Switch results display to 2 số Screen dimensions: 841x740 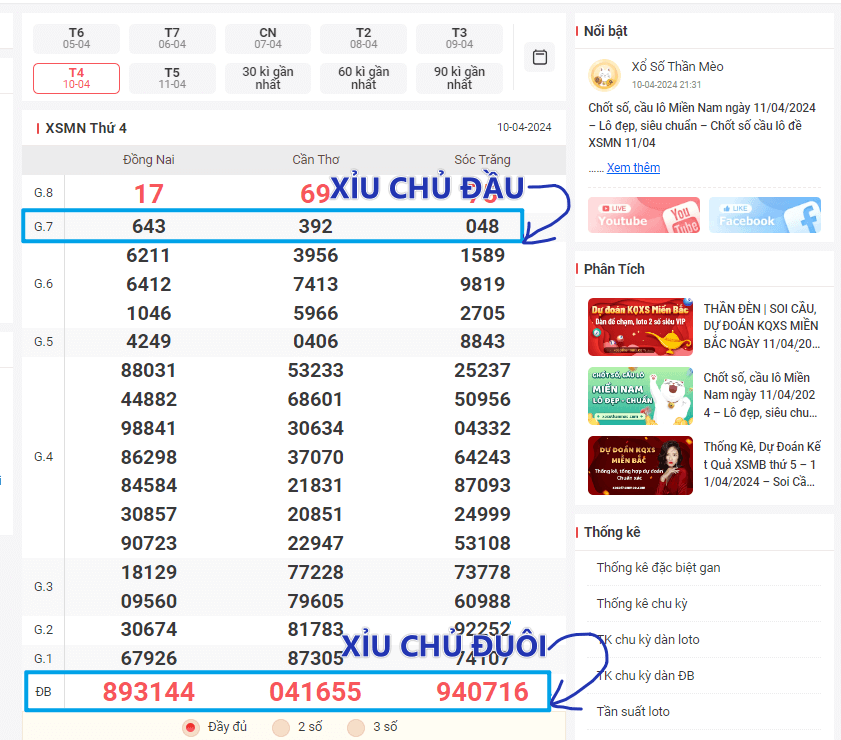pyautogui.click(x=281, y=727)
